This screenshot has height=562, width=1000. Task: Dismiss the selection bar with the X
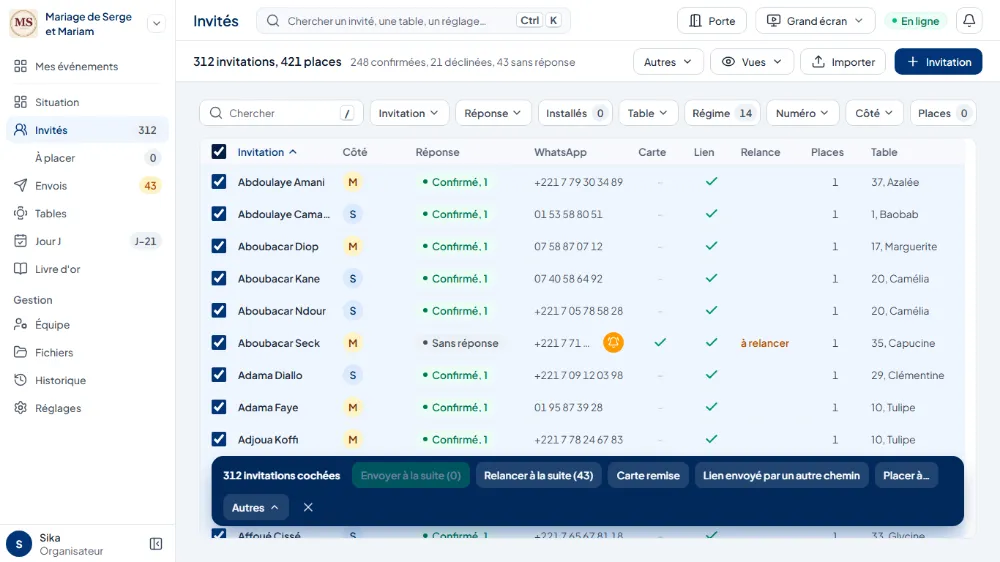[x=308, y=507]
